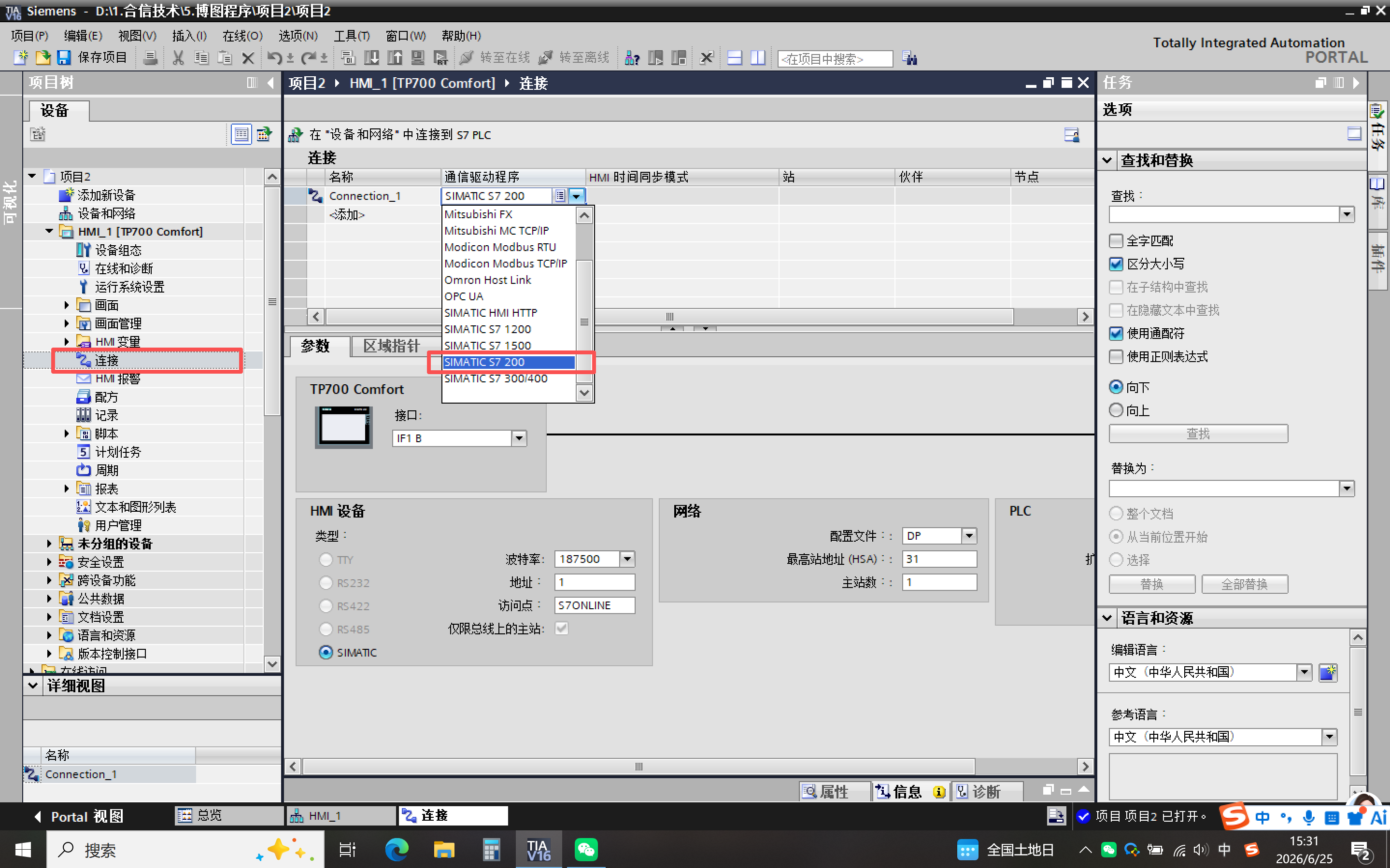The width and height of the screenshot is (1390, 868).
Task: Click the Upload from device icon
Action: point(395,57)
